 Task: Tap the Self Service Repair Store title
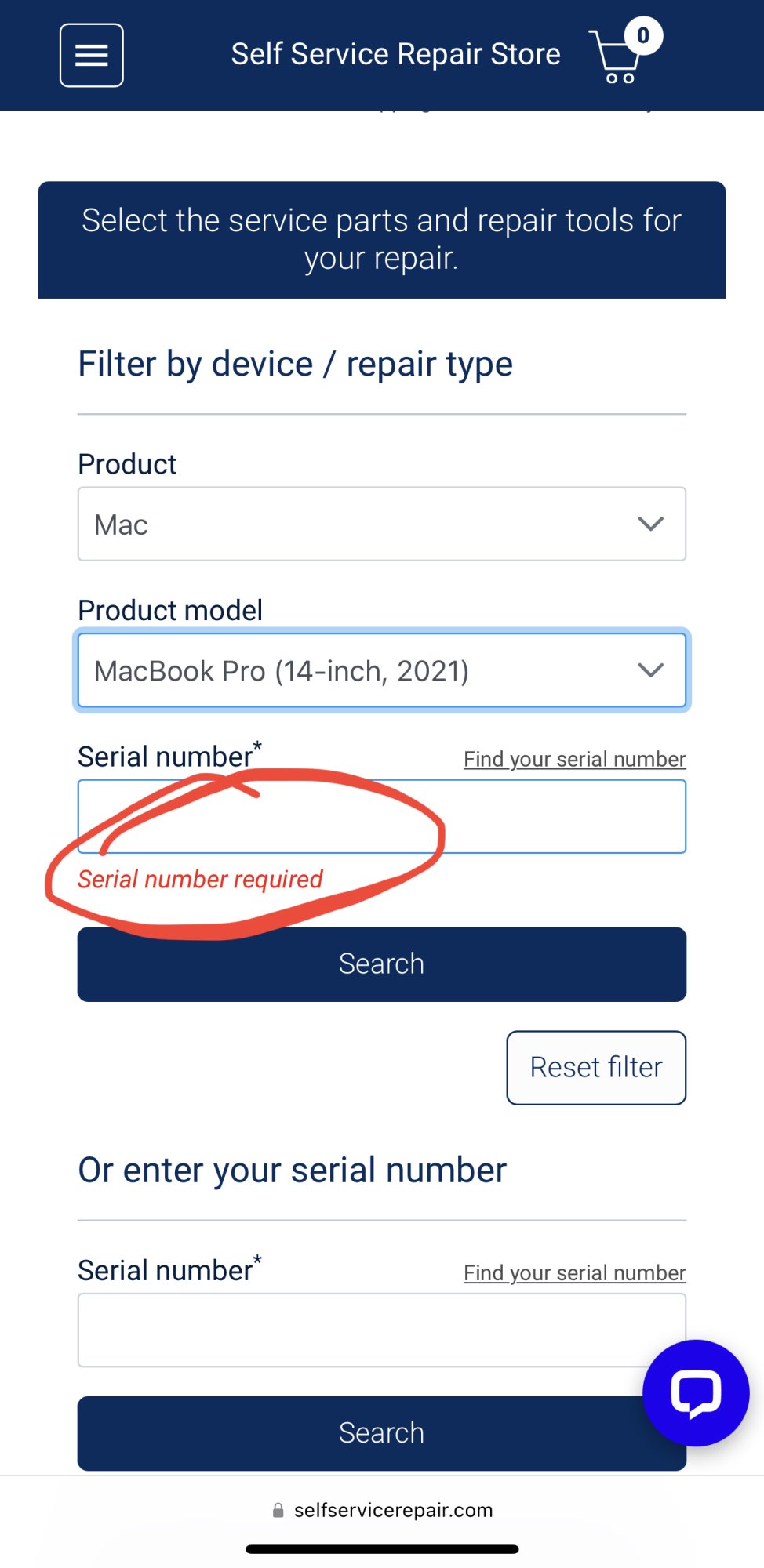pyautogui.click(x=395, y=54)
